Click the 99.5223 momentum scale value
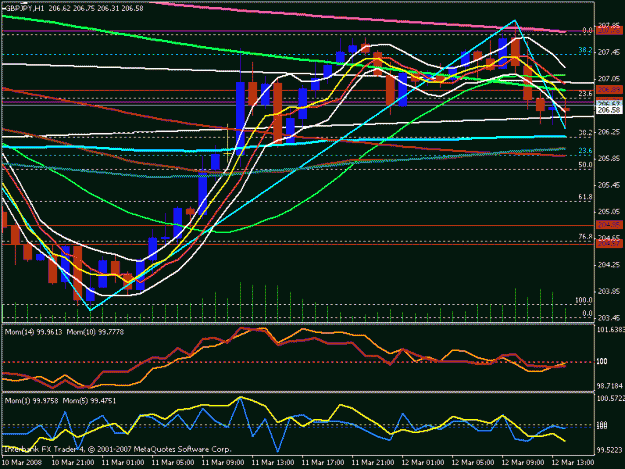 (609, 450)
